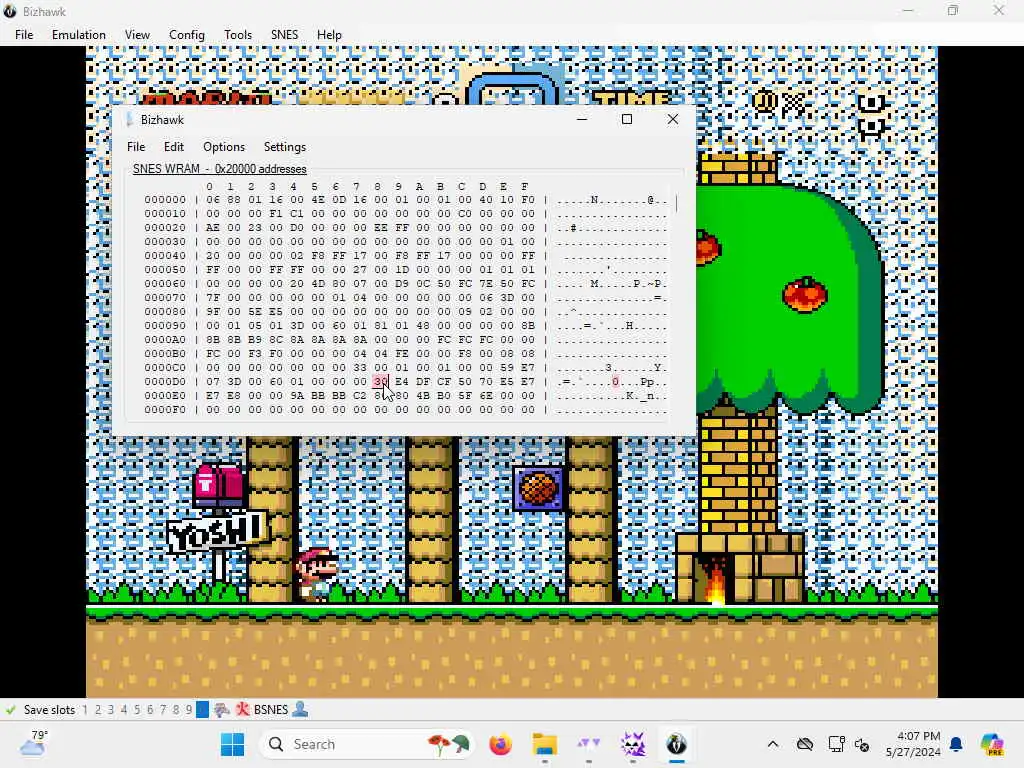Open the Emulation menu
This screenshot has width=1024, height=768.
(x=78, y=35)
